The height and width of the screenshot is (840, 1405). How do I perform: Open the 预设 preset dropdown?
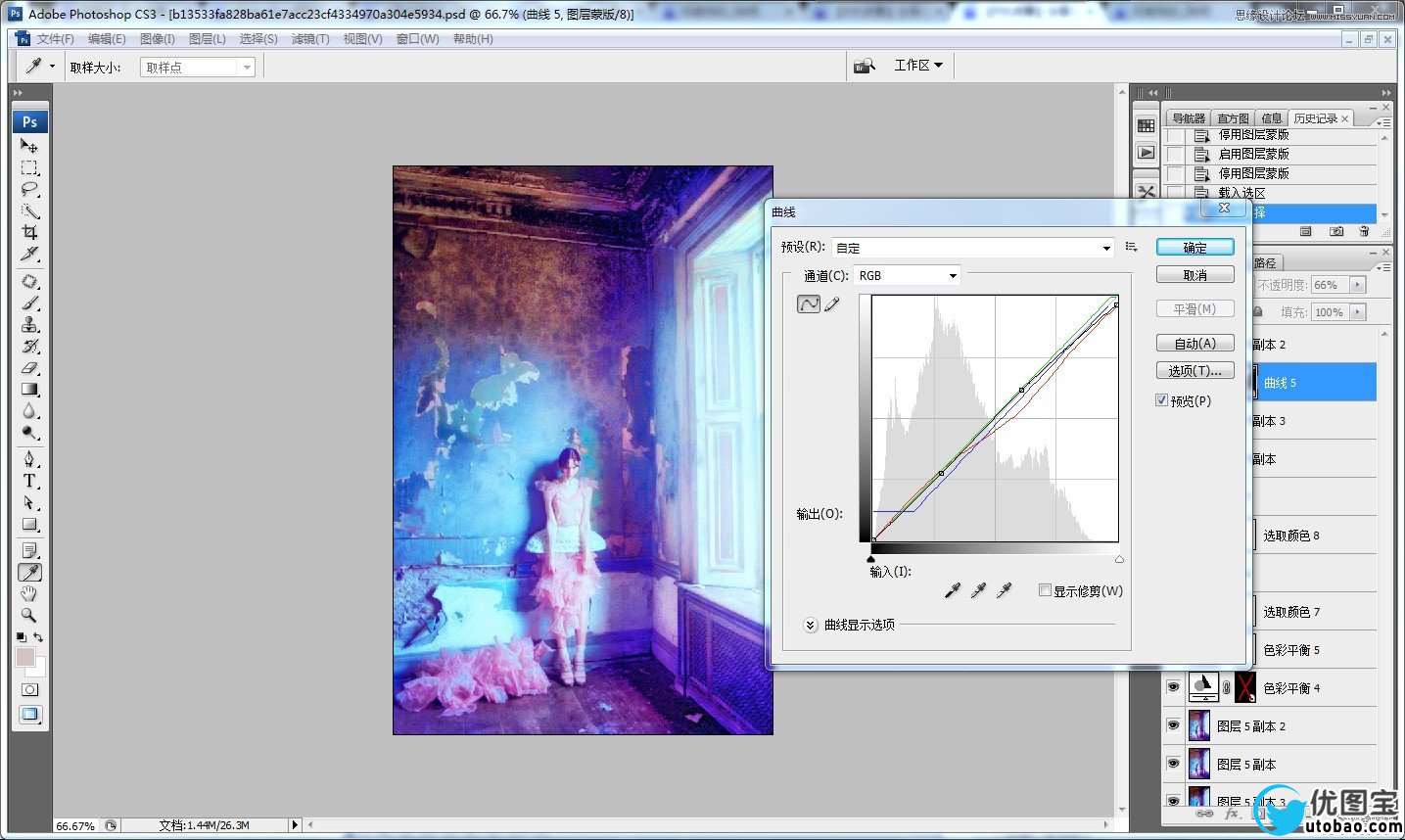click(x=973, y=248)
